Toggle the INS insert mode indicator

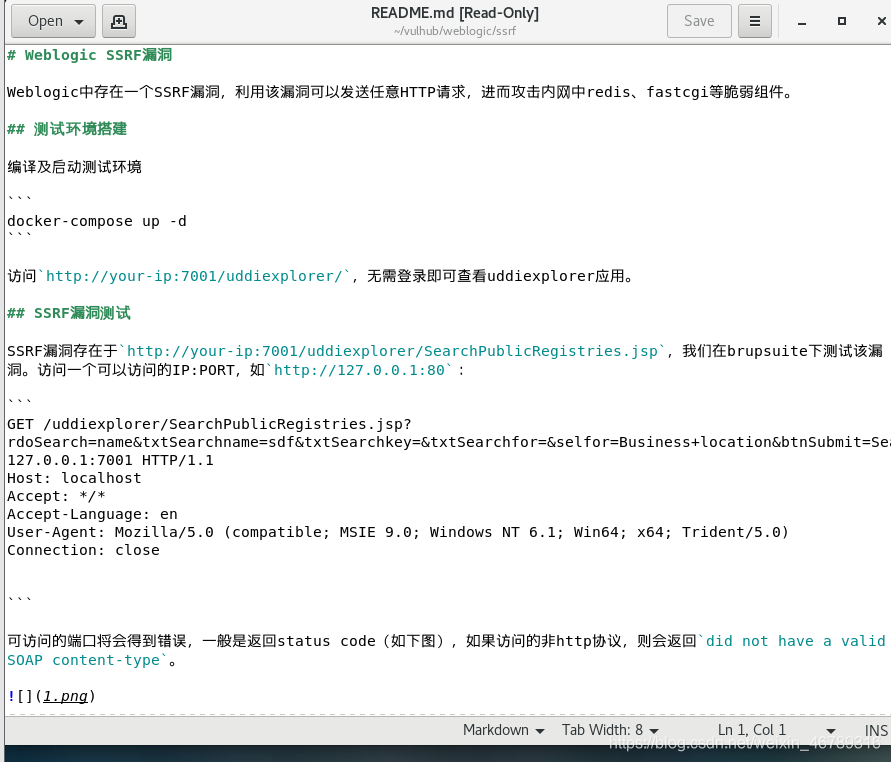[x=876, y=730]
